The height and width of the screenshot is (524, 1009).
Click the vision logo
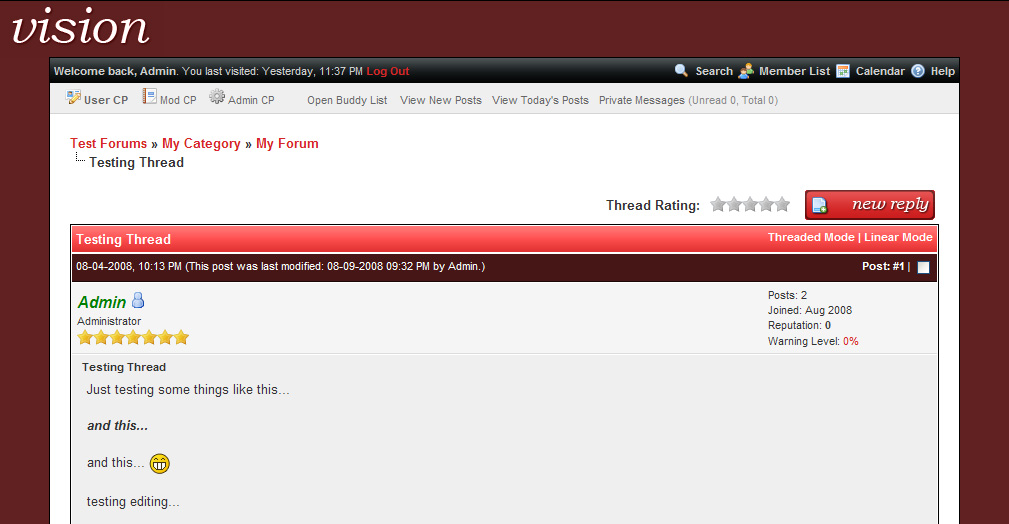point(80,27)
